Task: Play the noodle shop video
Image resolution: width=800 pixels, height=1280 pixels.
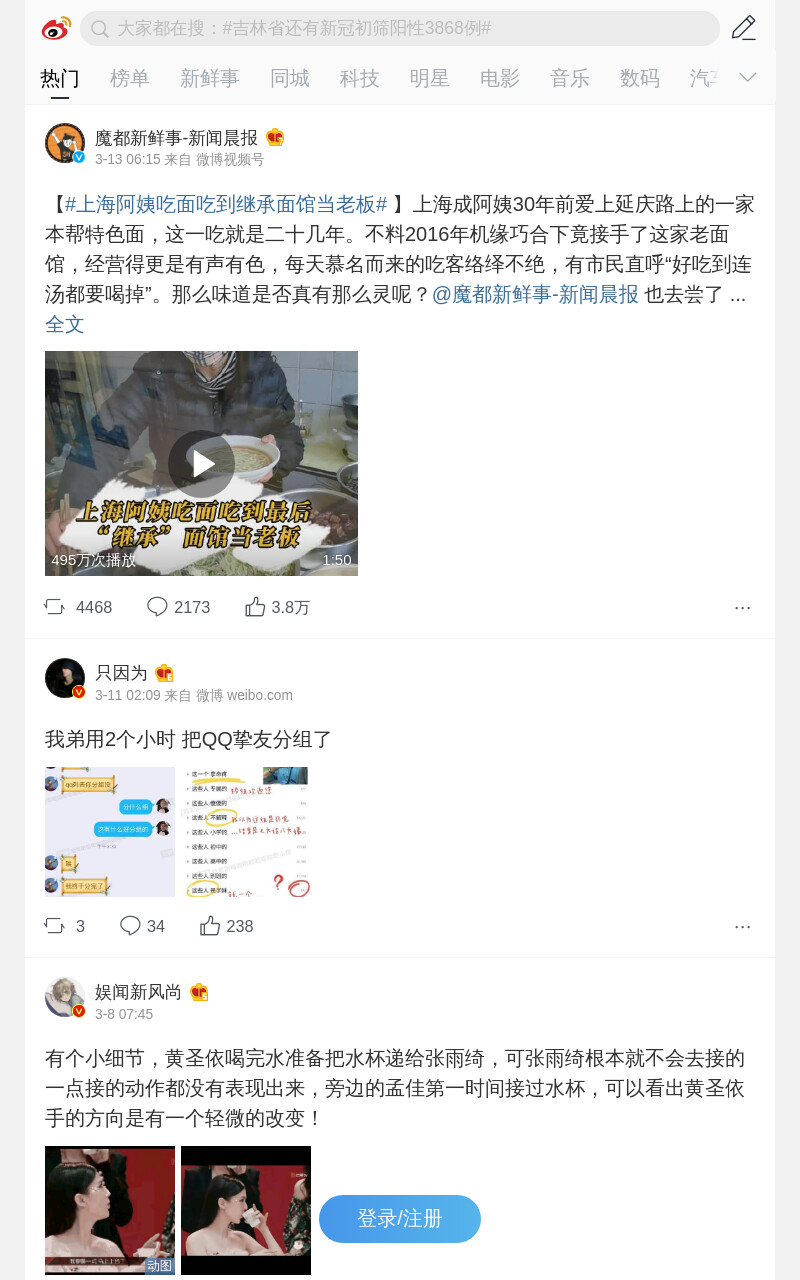Action: (x=201, y=463)
